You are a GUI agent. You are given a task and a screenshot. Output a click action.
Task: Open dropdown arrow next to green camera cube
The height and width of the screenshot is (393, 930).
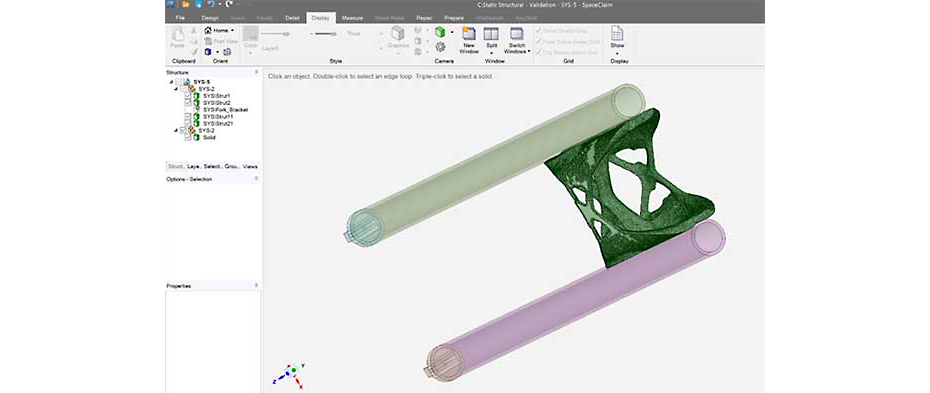(x=451, y=32)
